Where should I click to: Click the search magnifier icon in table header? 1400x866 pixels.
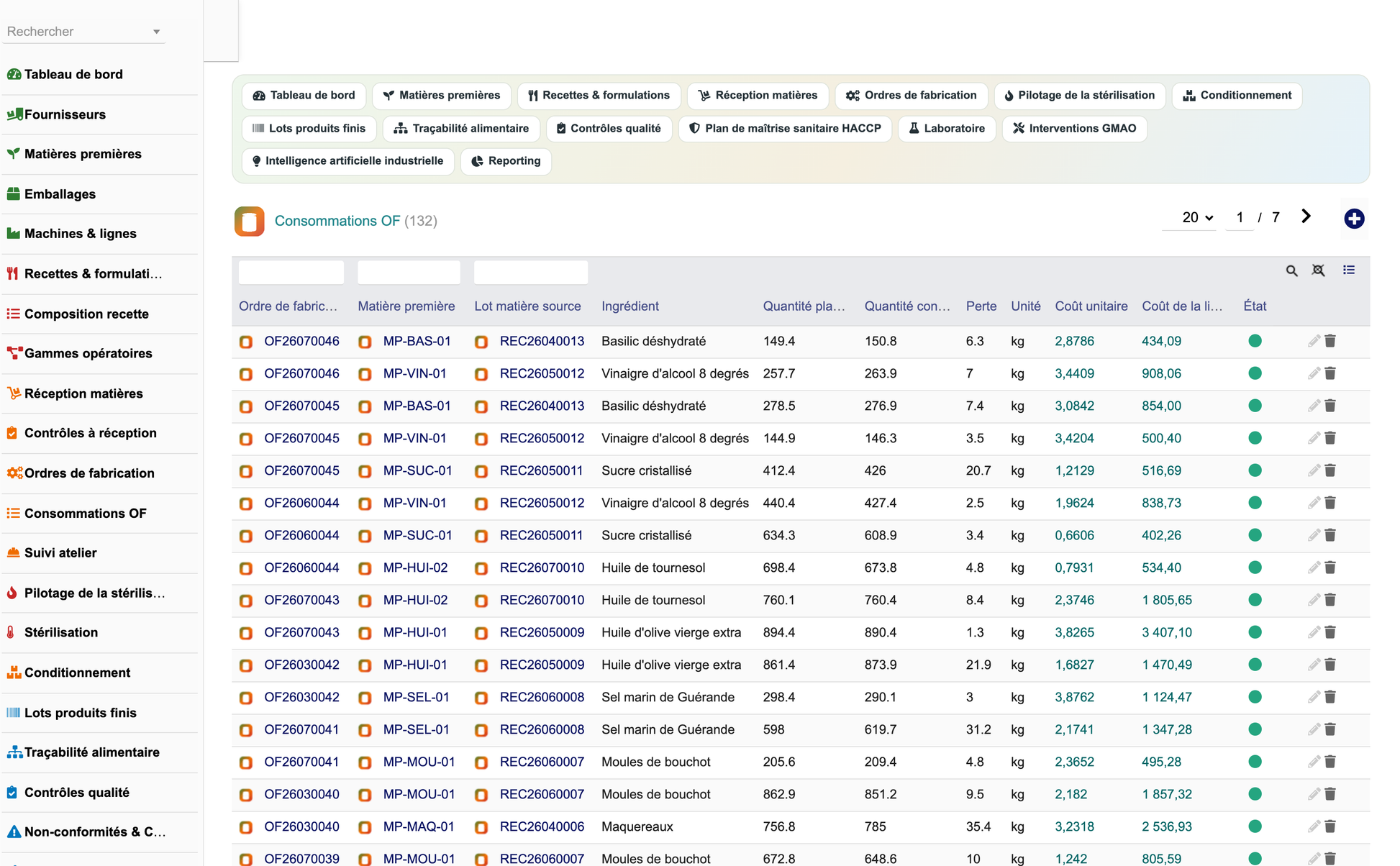tap(1292, 271)
